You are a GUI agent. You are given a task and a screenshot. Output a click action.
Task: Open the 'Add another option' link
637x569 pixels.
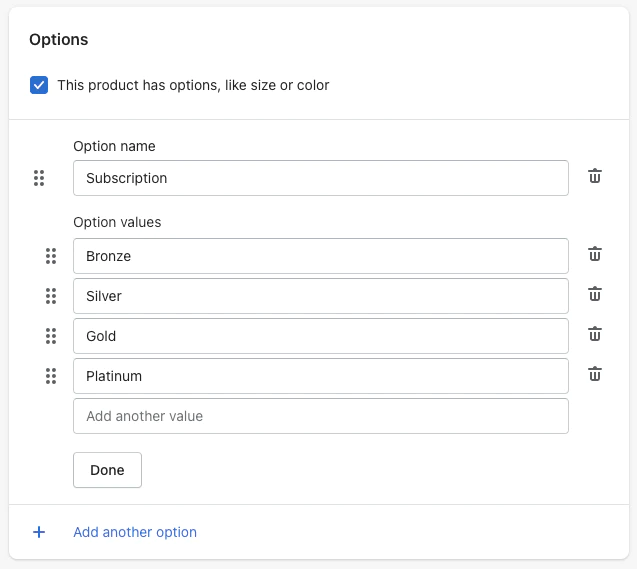[x=135, y=532]
